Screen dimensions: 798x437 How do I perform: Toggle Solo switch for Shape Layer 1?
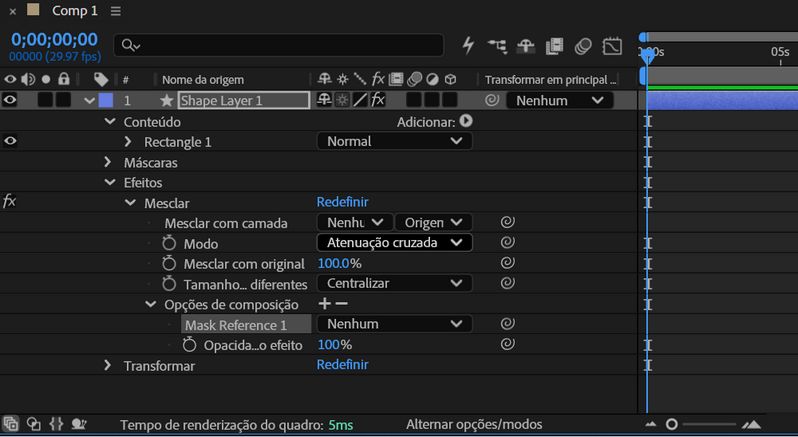(x=45, y=100)
